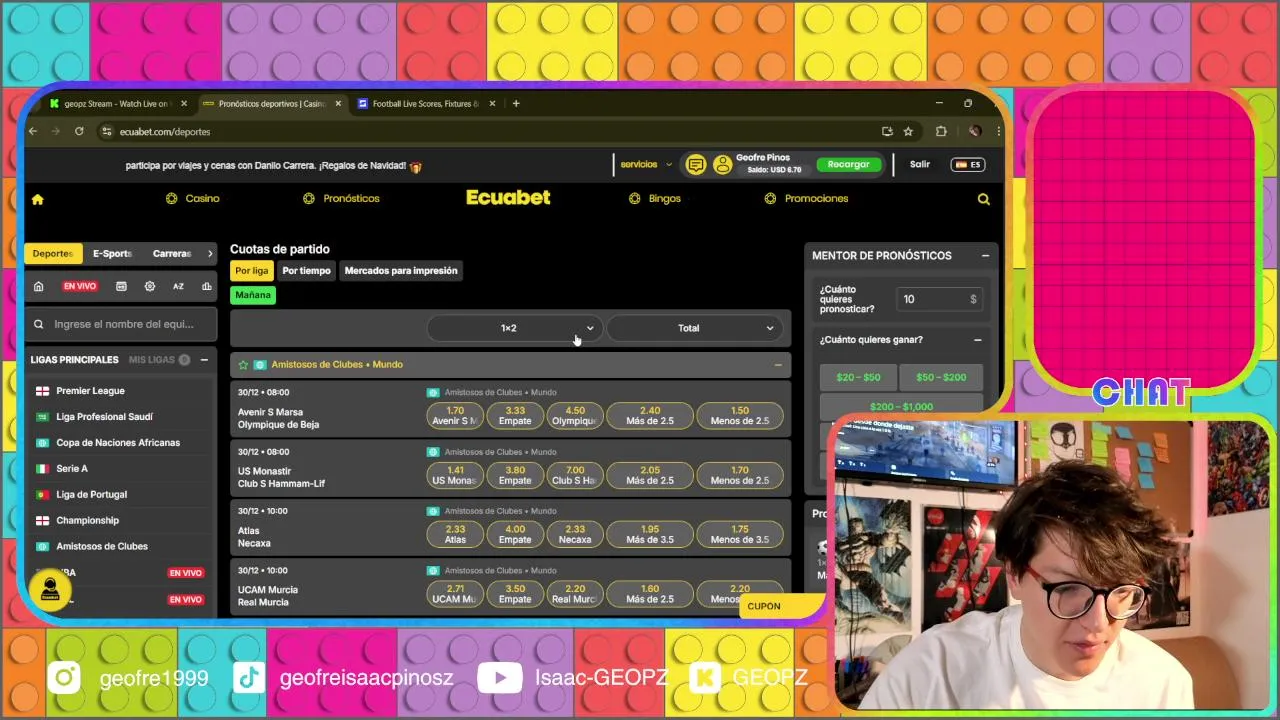Screen dimensions: 1280x720
Task: Click the support agent chat bubble icon
Action: [50, 590]
